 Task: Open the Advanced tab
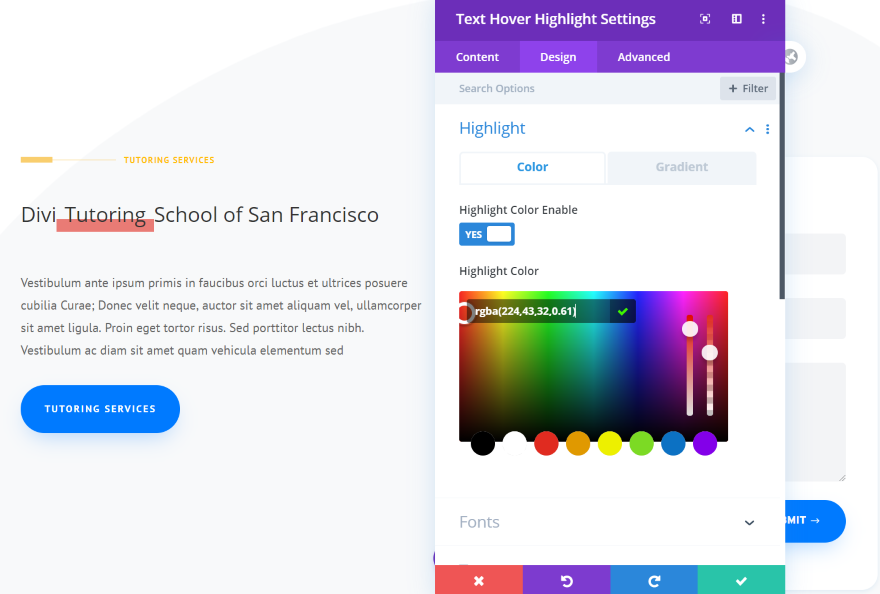point(644,57)
